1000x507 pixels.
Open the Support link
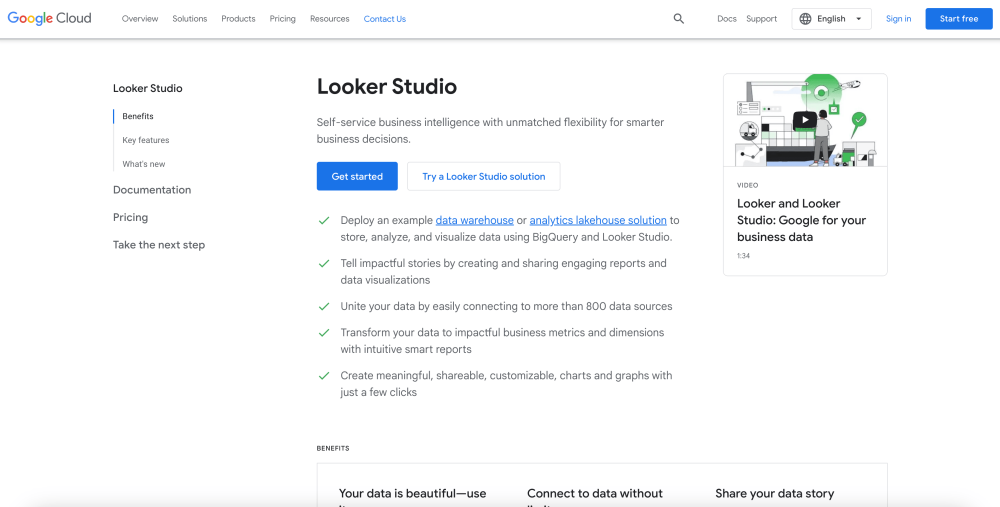761,19
